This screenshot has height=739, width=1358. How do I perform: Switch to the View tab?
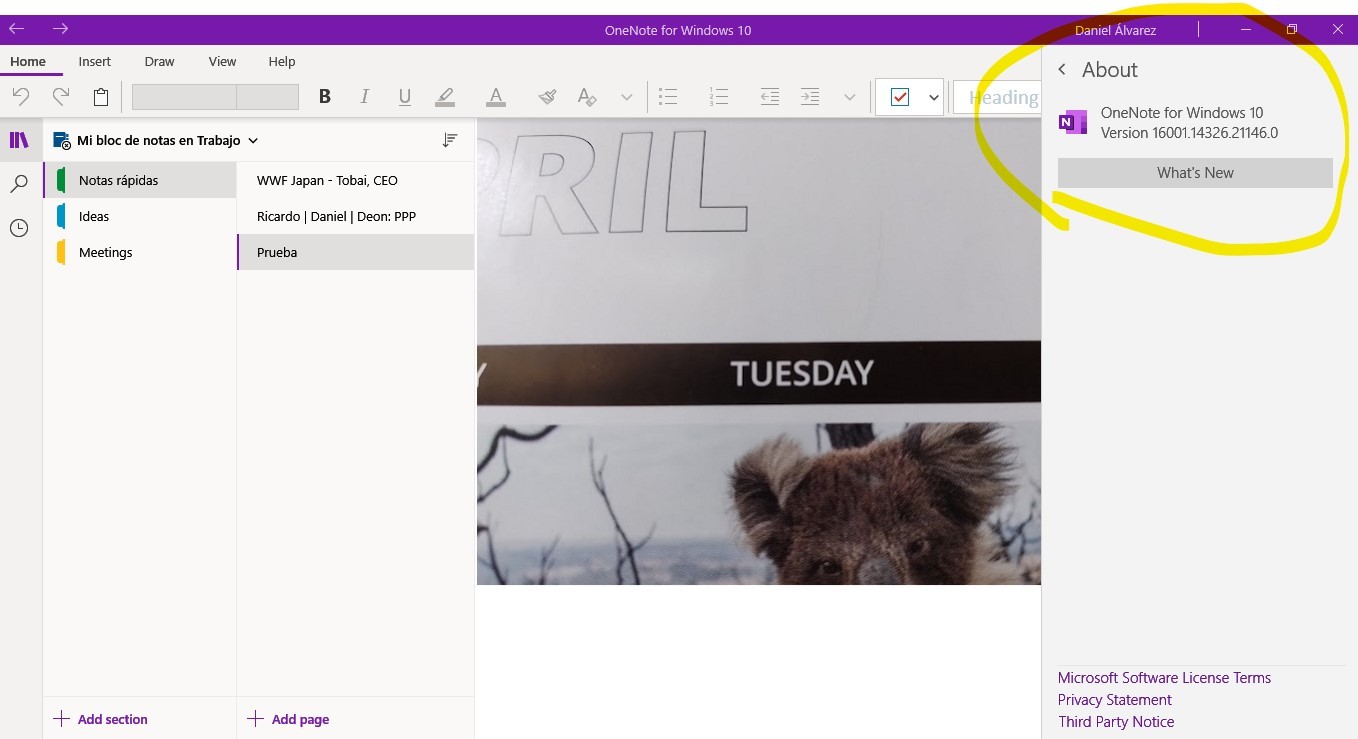222,61
